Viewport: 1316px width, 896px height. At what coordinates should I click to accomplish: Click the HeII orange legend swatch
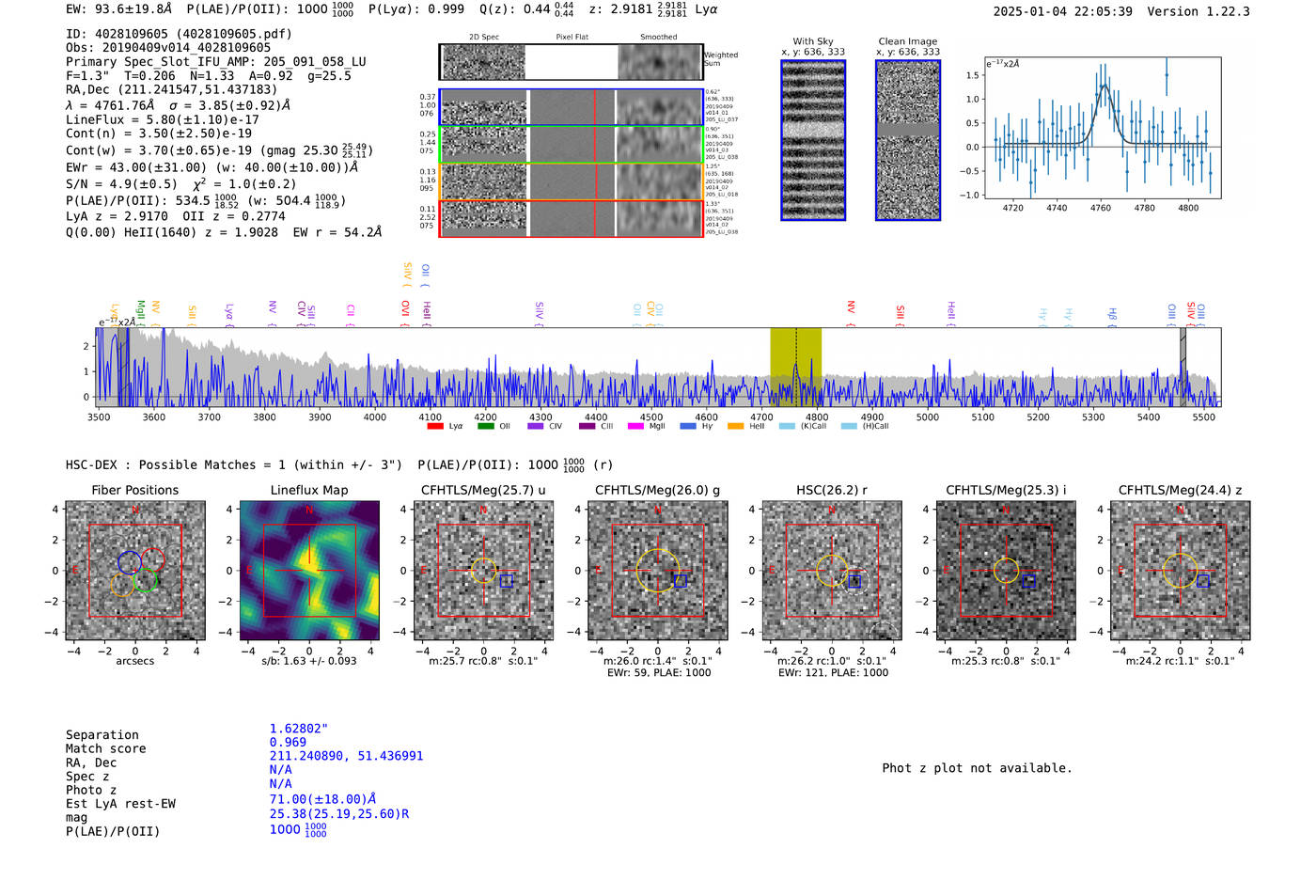[x=735, y=426]
